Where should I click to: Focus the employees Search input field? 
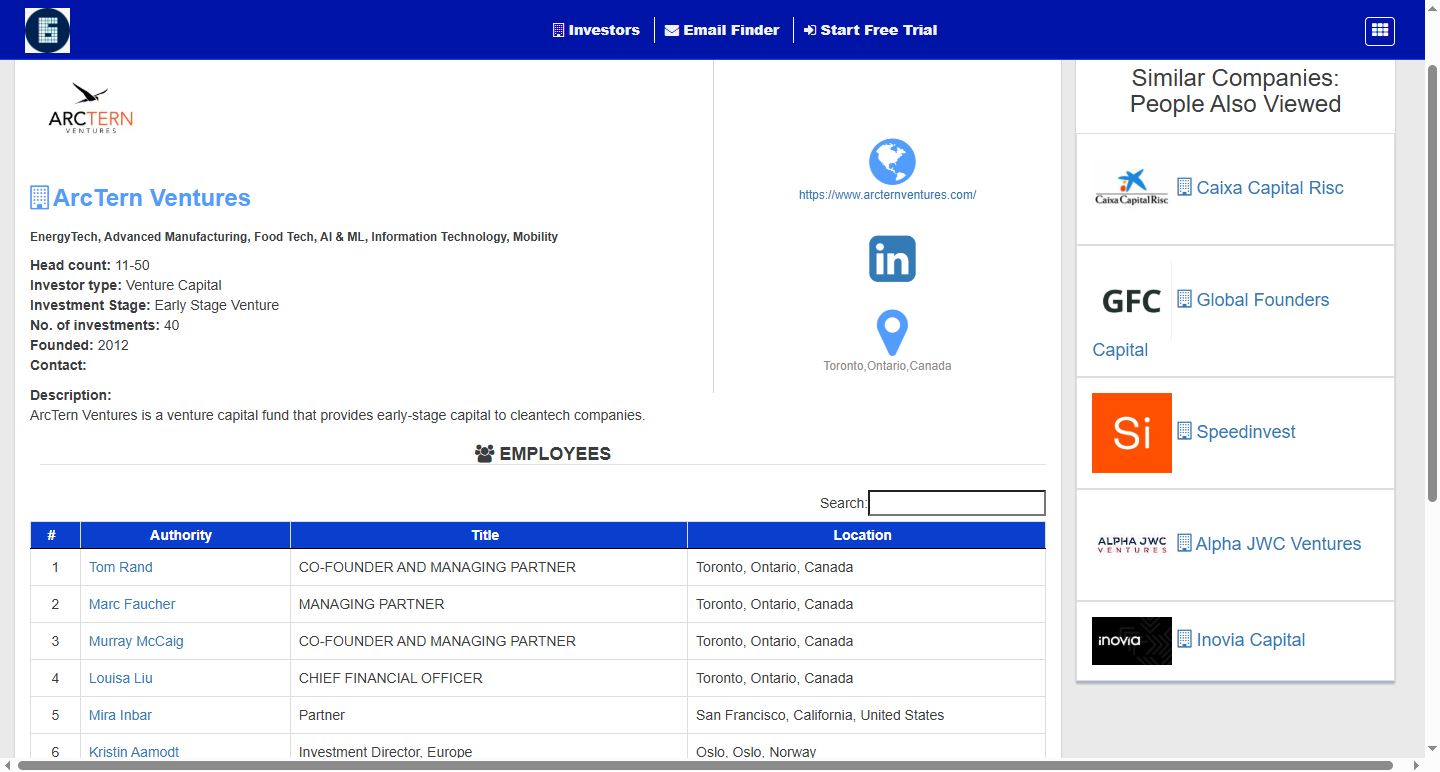pos(957,503)
